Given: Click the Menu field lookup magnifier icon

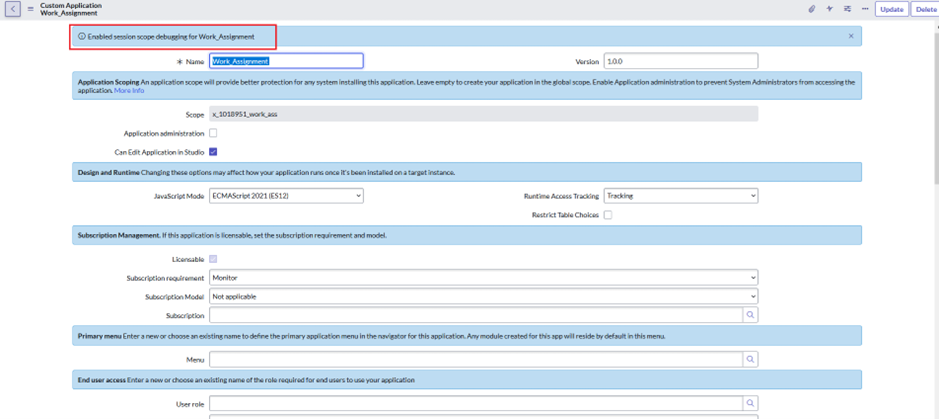Looking at the screenshot, I should [750, 359].
